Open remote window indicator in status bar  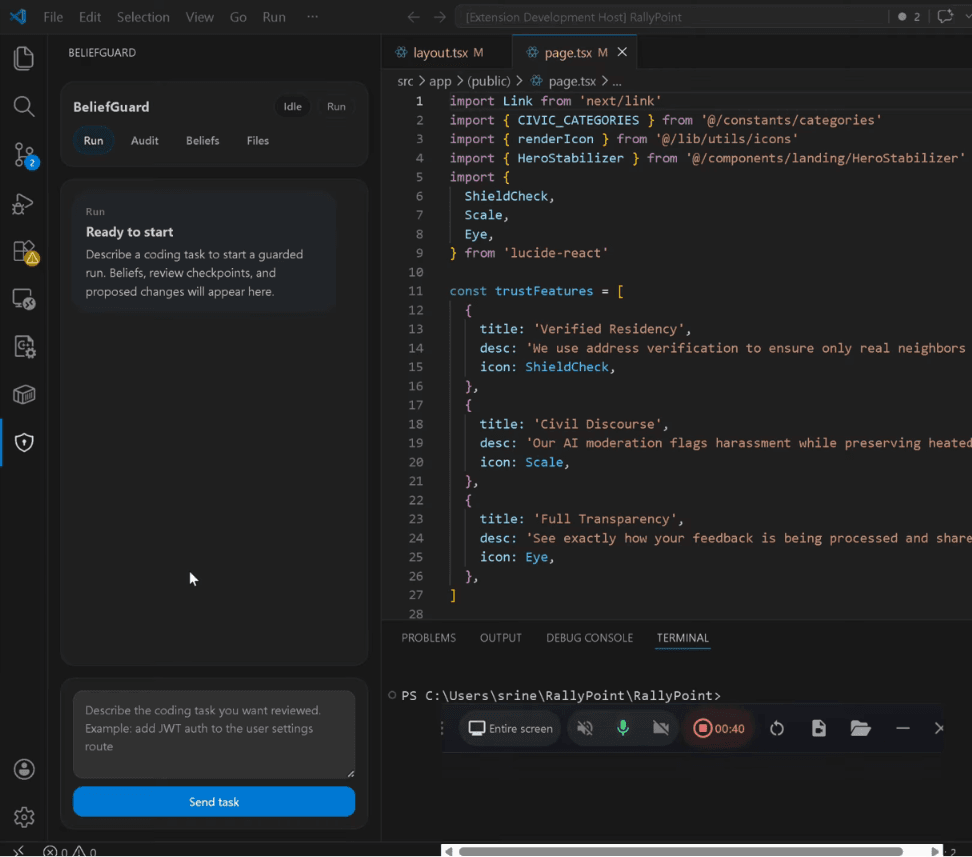point(19,851)
